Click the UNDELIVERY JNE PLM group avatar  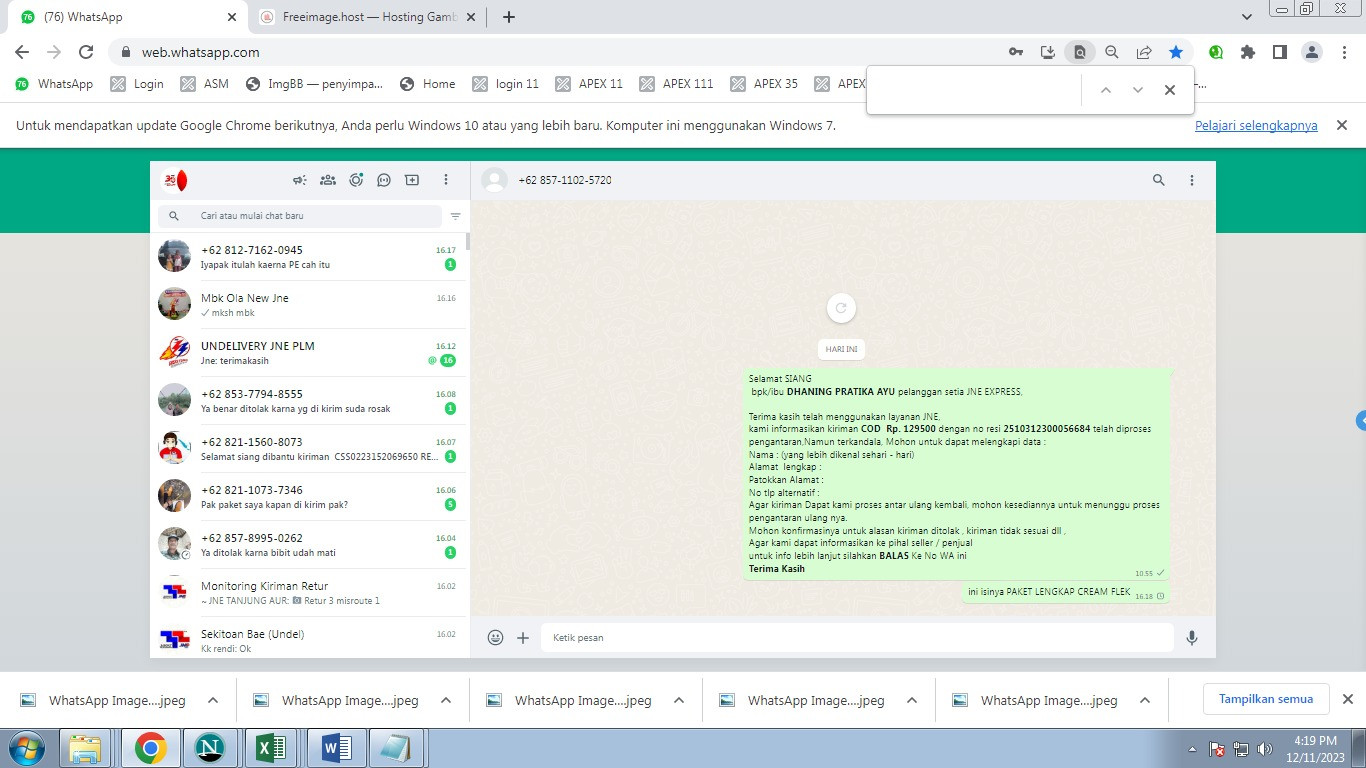(x=175, y=352)
